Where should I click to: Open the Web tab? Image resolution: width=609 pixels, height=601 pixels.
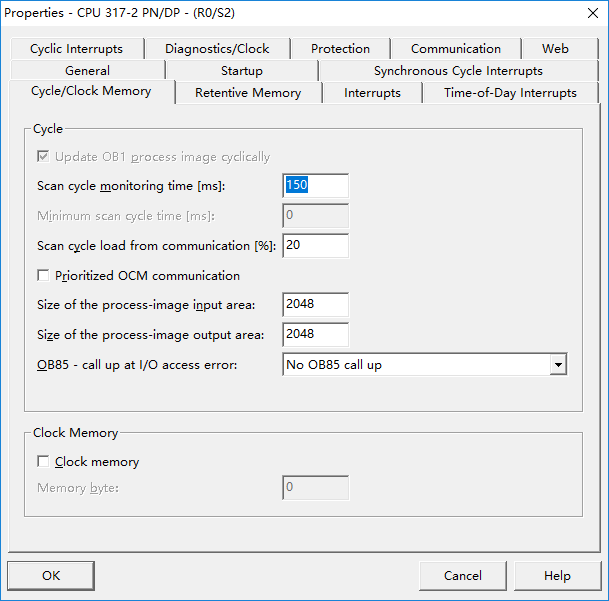(x=555, y=48)
